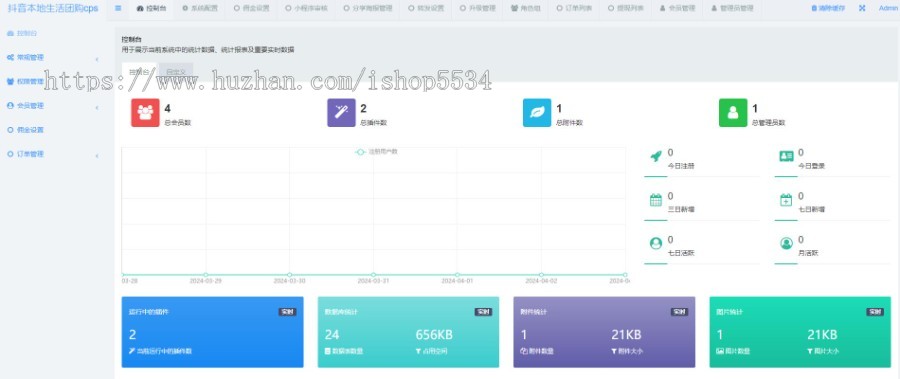Switch to the 佣金设置 top tab
This screenshot has height=379, width=900.
click(251, 9)
